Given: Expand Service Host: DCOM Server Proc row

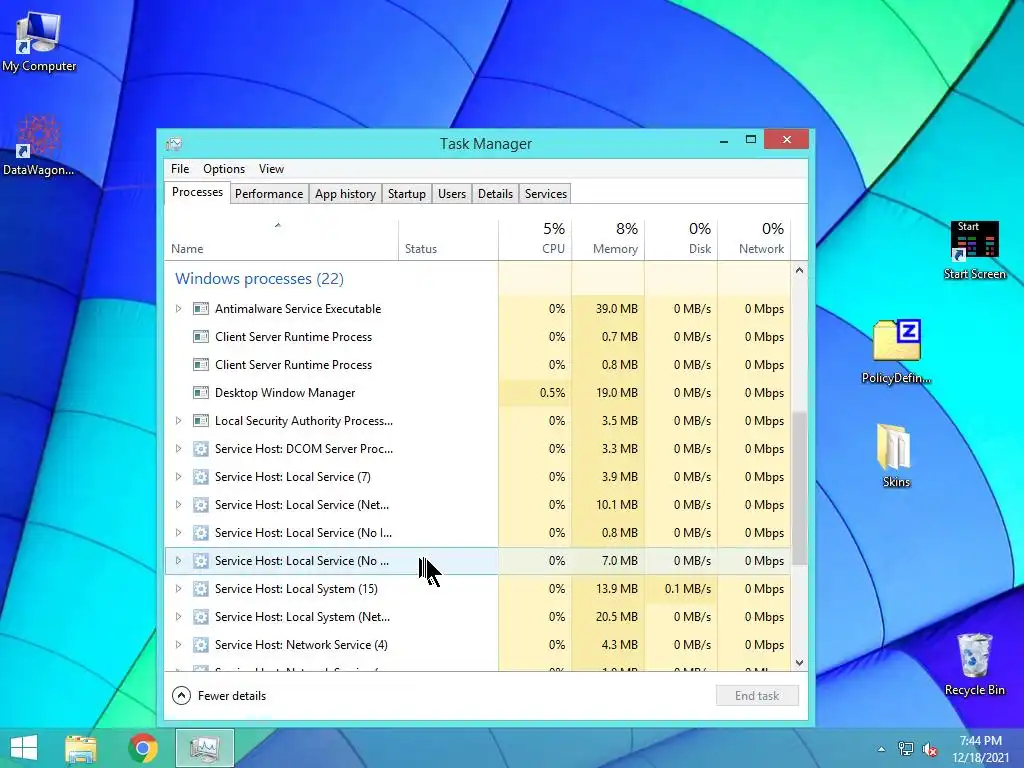Looking at the screenshot, I should pyautogui.click(x=178, y=449).
